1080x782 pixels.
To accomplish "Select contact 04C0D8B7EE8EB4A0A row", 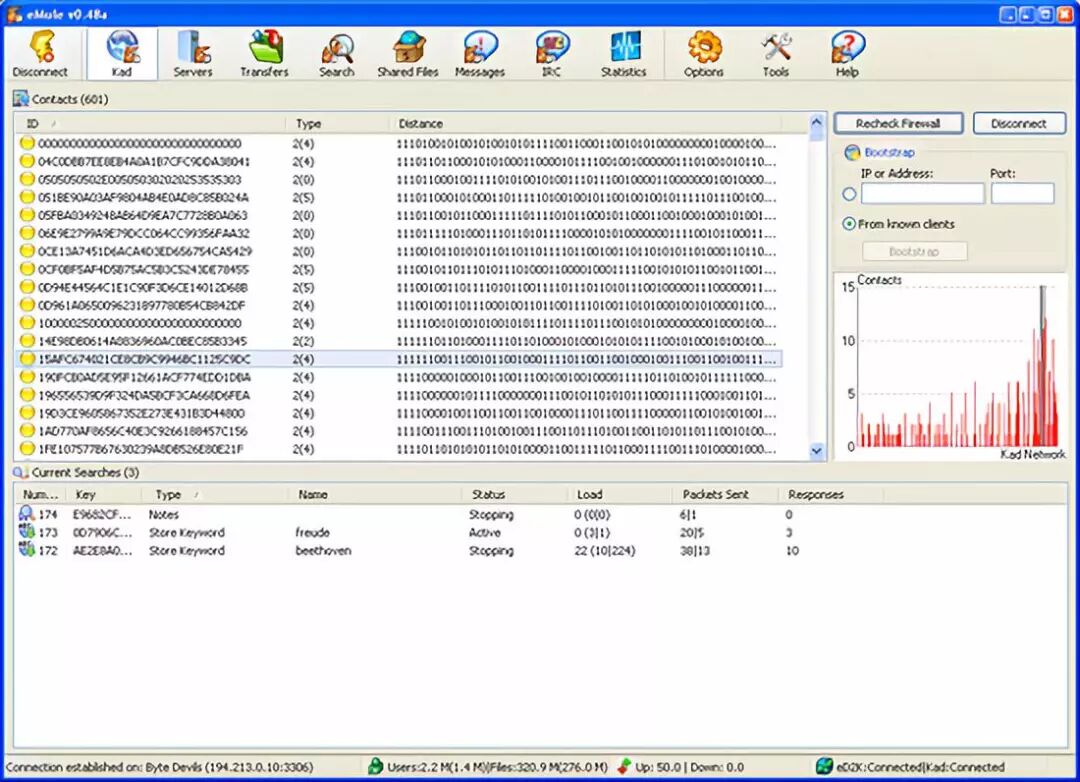I will point(398,161).
